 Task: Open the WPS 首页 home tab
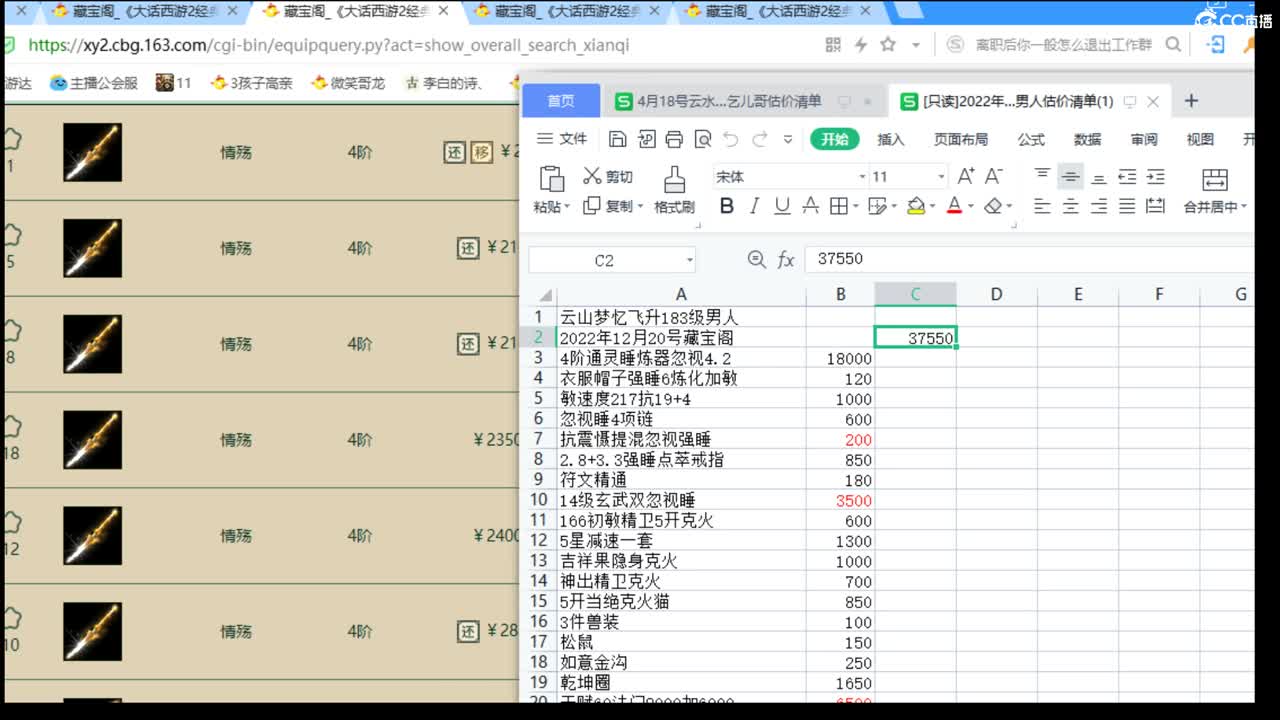[x=561, y=101]
